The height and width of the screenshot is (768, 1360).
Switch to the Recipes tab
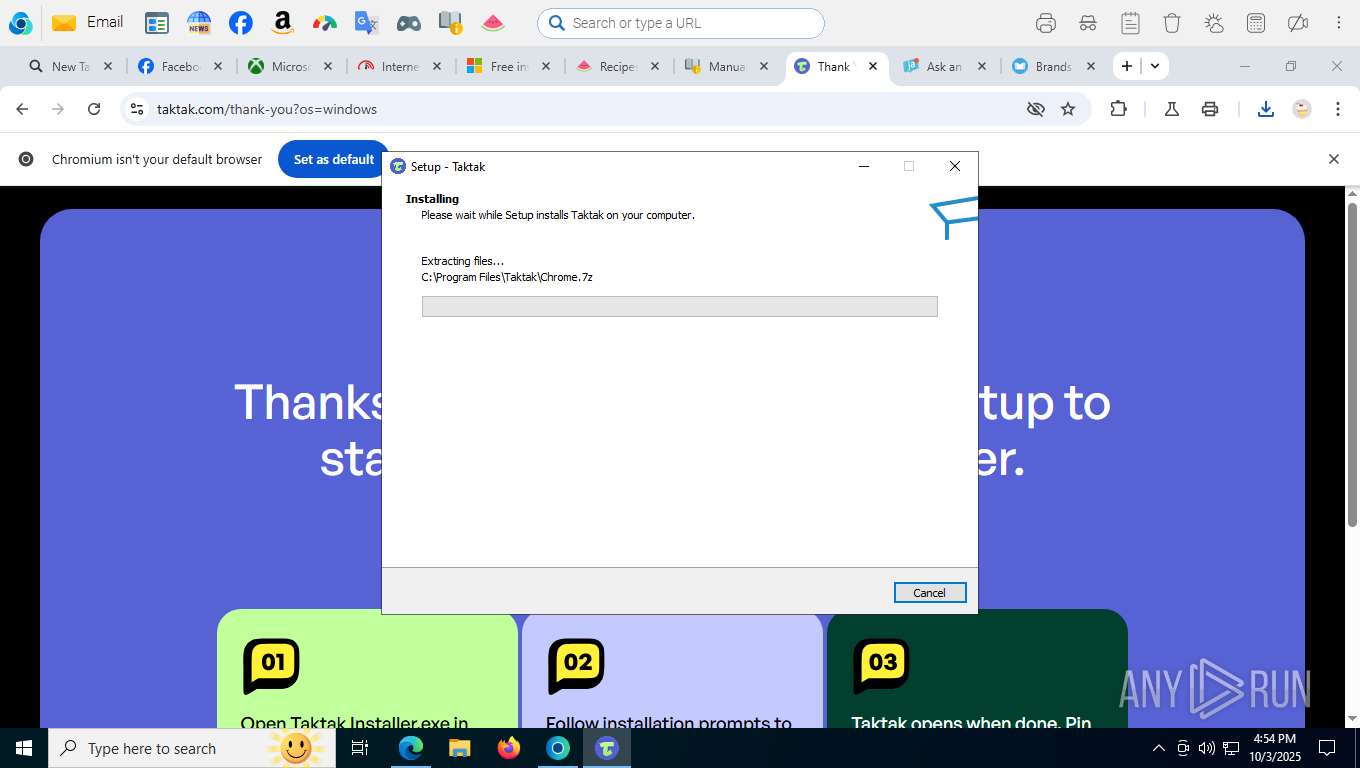[x=618, y=66]
